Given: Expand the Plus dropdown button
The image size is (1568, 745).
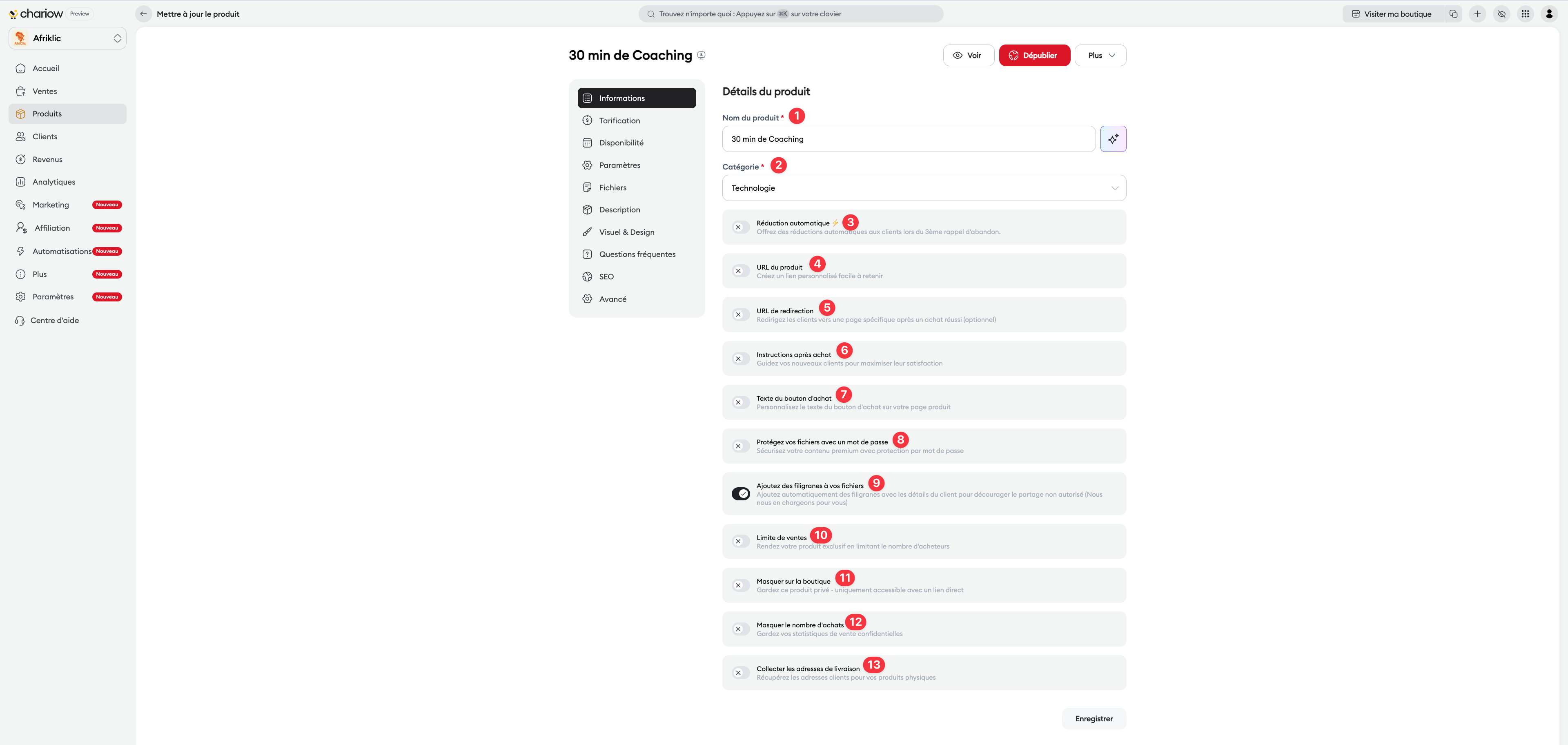Looking at the screenshot, I should pyautogui.click(x=1100, y=56).
